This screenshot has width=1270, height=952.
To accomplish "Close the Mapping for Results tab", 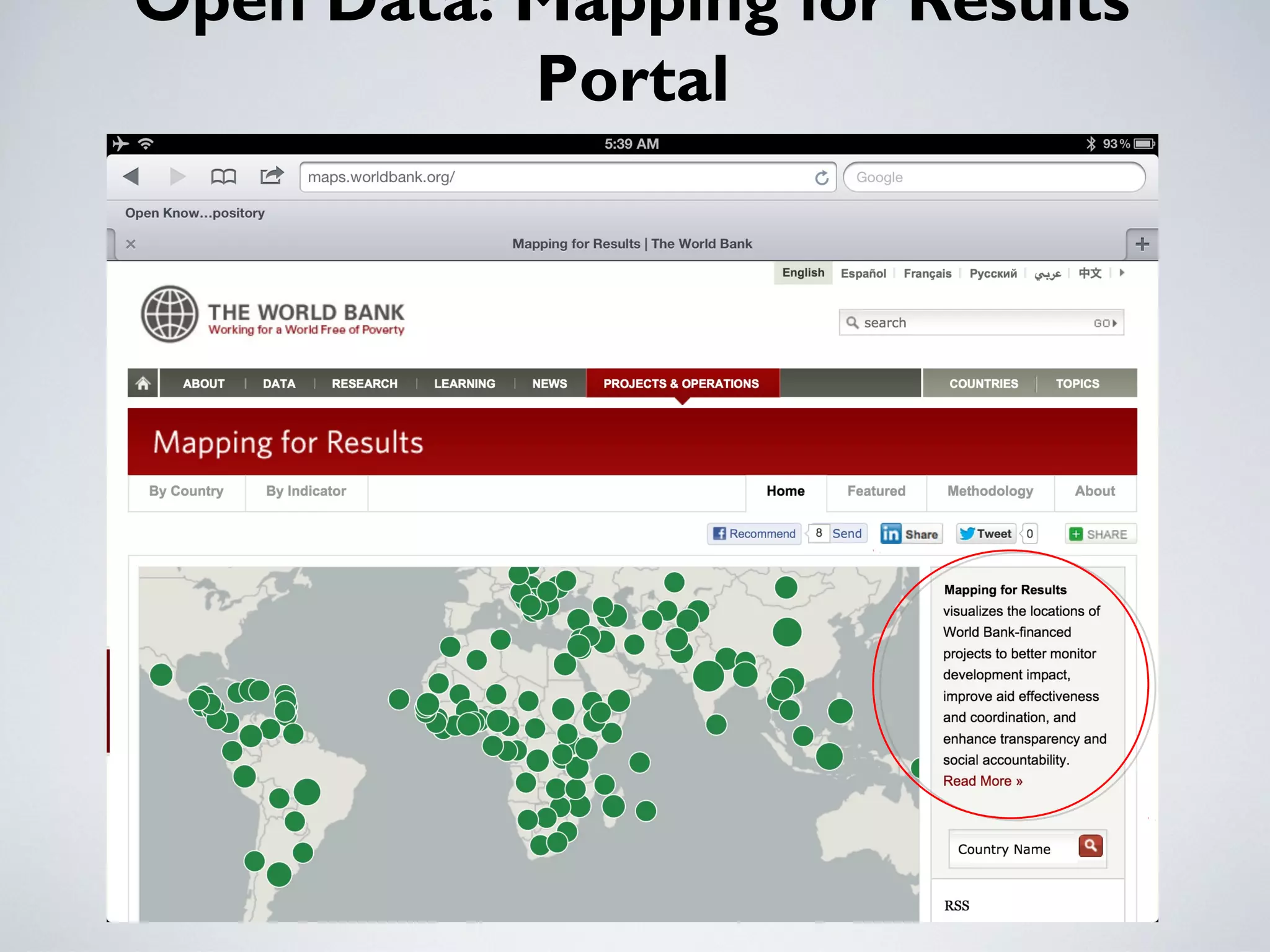I will pos(131,244).
